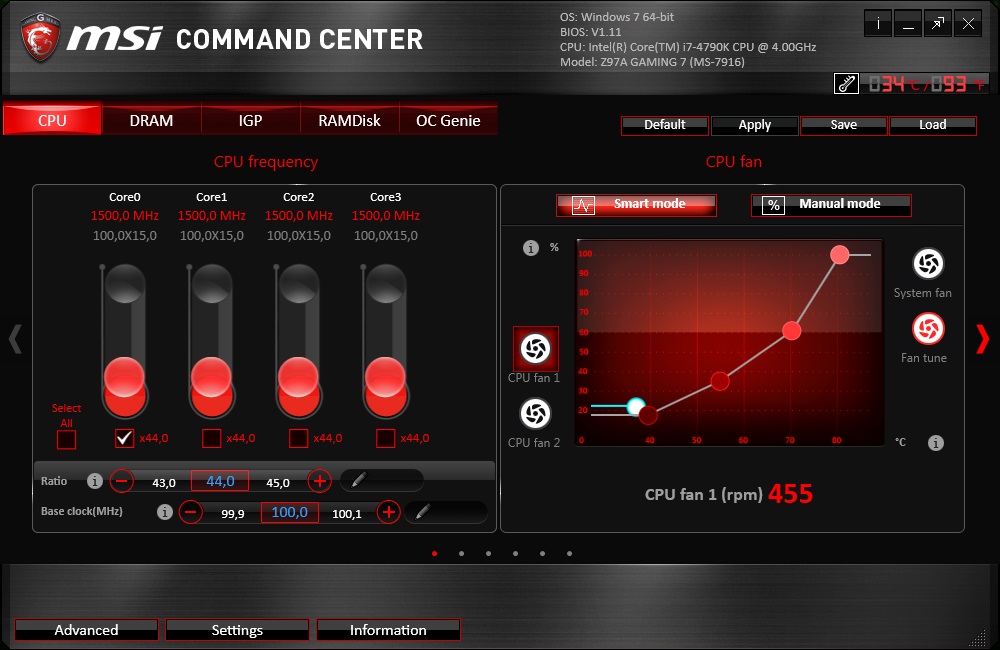The width and height of the screenshot is (1000, 650).
Task: Click the Apply button
Action: tap(754, 125)
